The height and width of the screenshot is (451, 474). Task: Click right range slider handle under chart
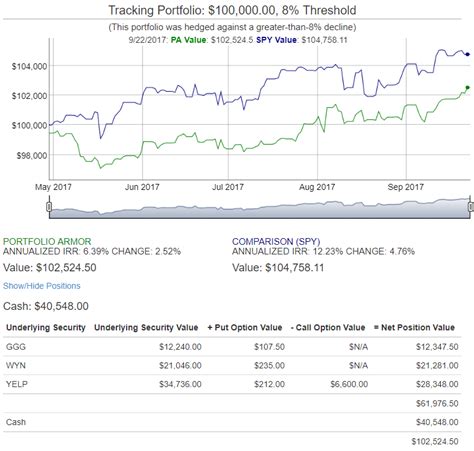pyautogui.click(x=471, y=207)
